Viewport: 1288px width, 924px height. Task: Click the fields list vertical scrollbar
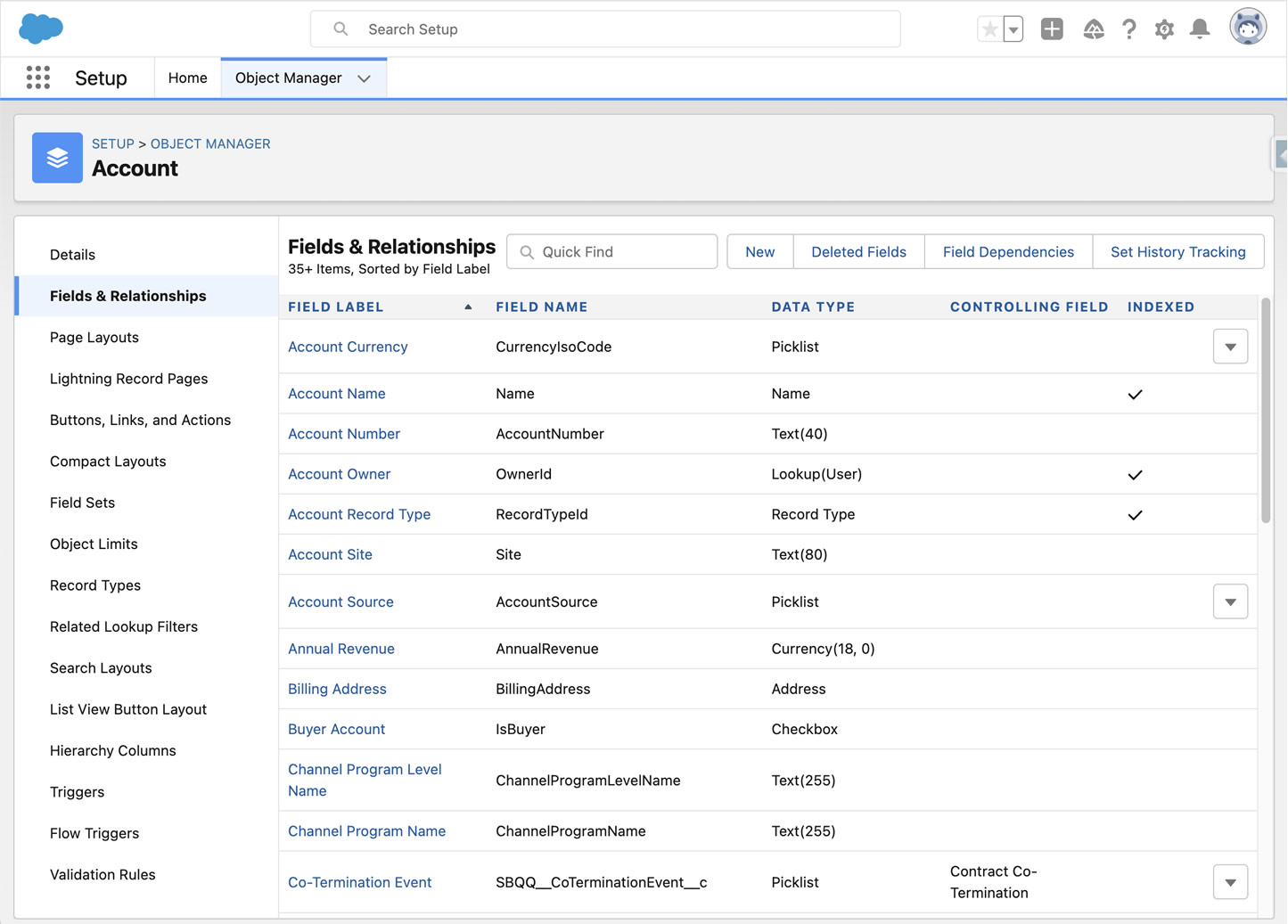pyautogui.click(x=1266, y=411)
